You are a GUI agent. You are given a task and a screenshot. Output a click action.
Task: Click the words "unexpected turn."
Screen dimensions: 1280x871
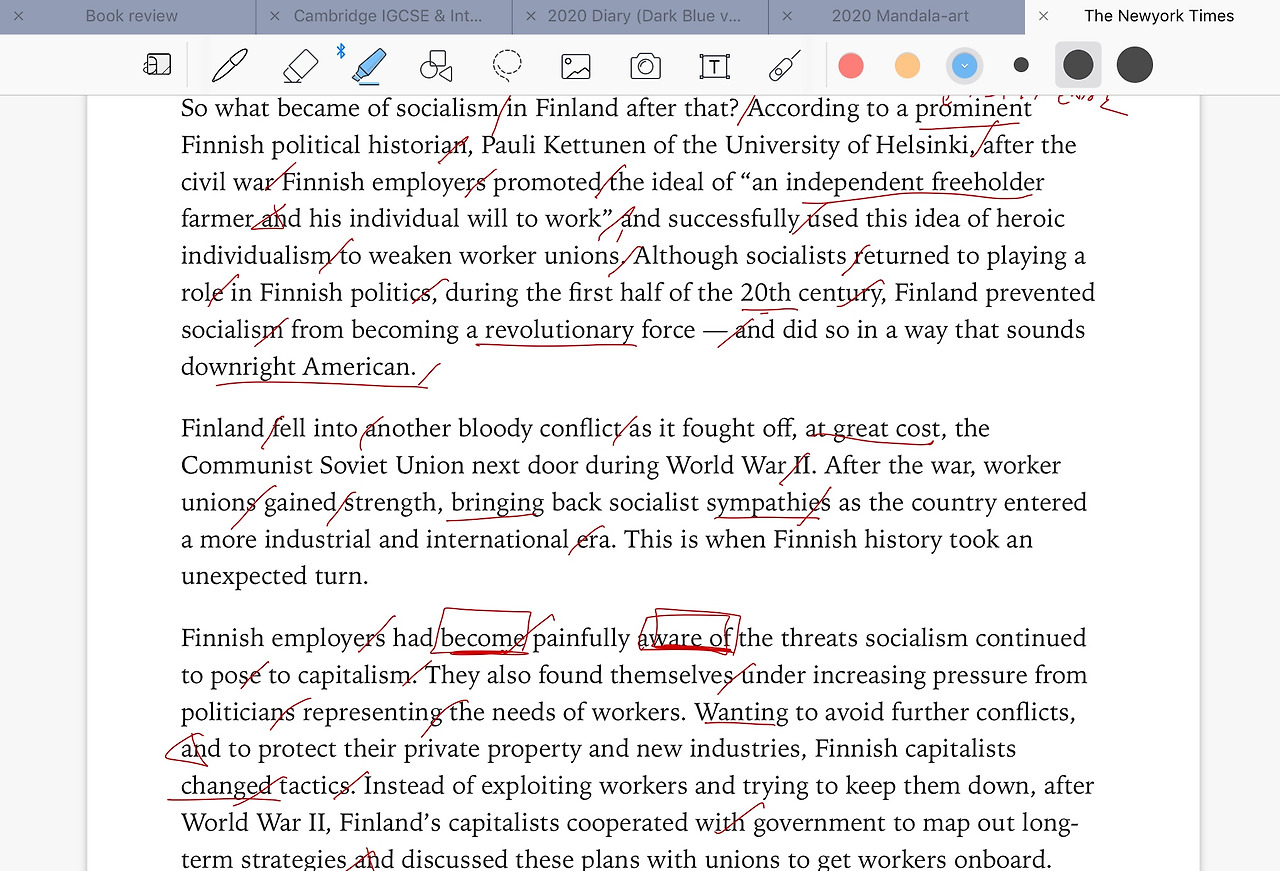[x=275, y=577]
